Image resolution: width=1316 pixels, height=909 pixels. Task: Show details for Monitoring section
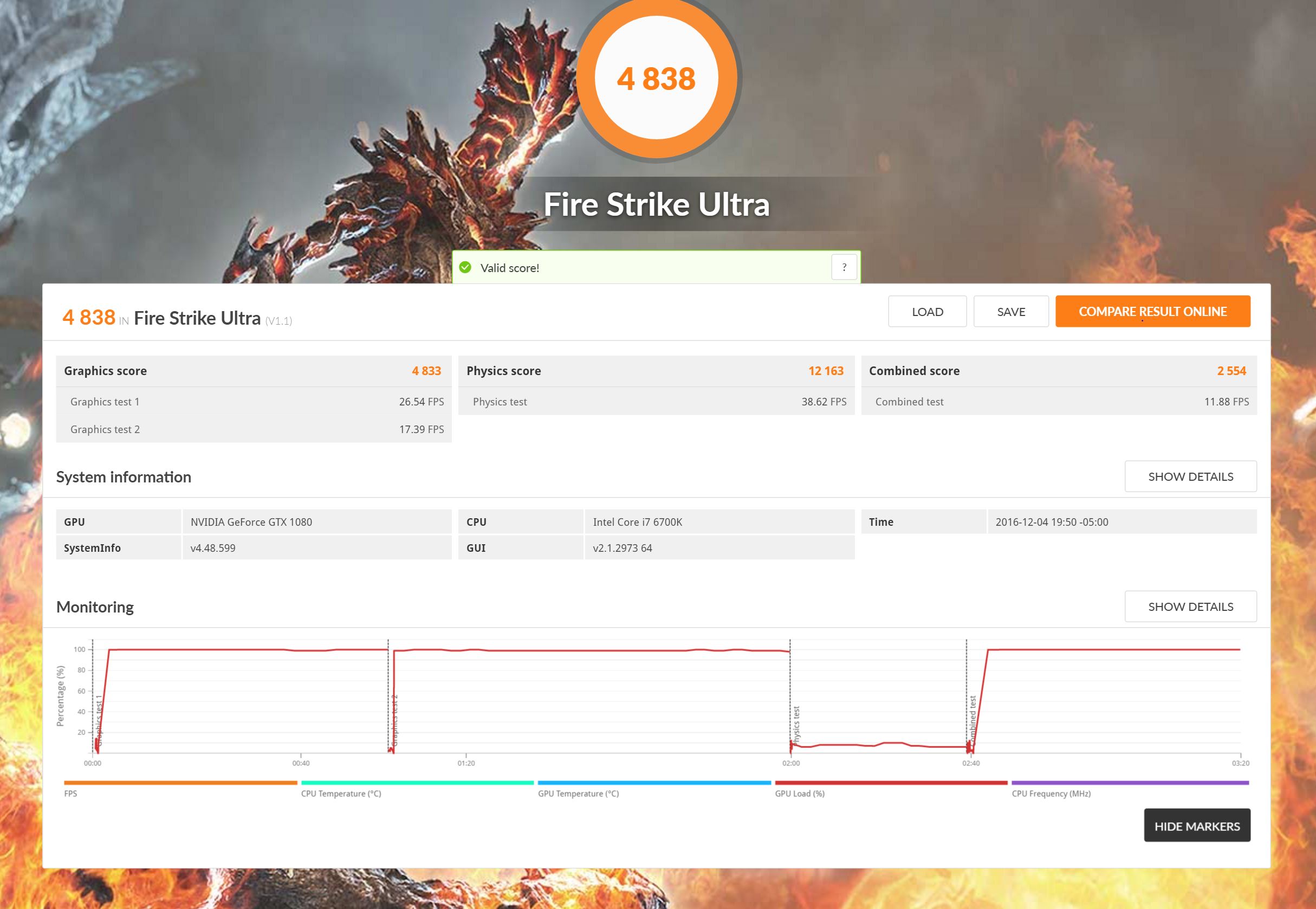tap(1190, 606)
